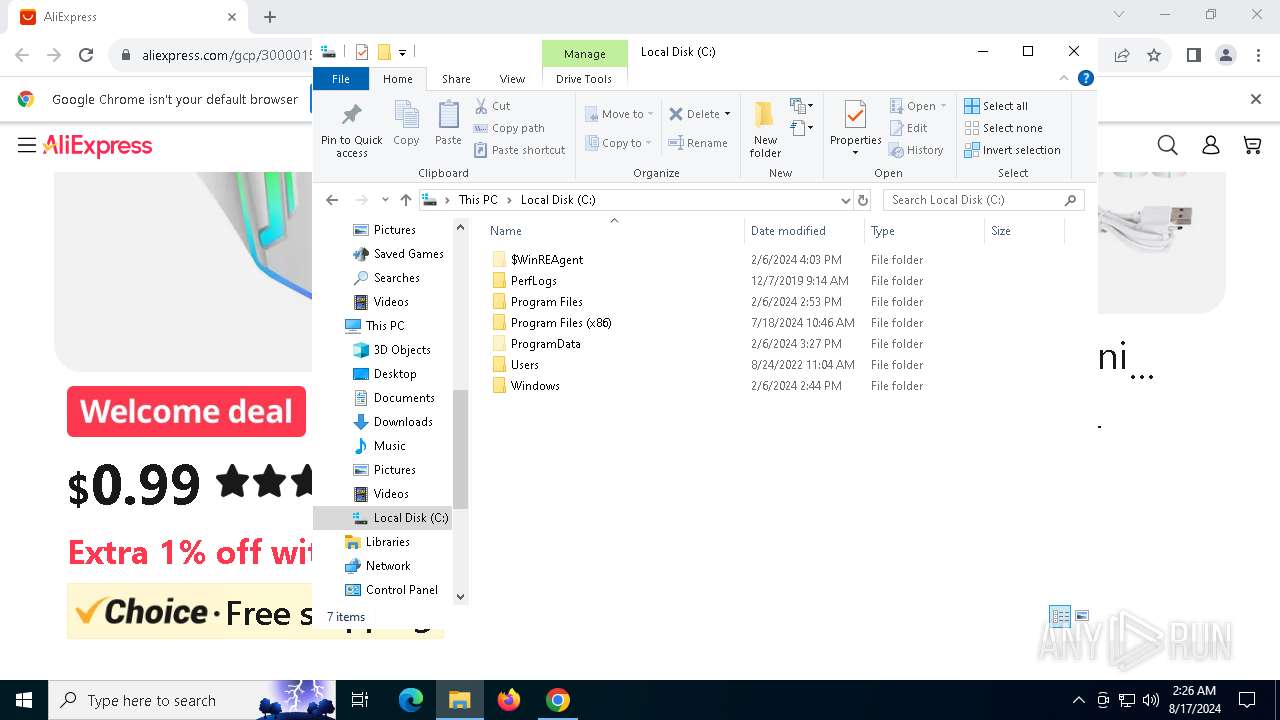Open AliExpress shopping cart icon
This screenshot has width=1280, height=720.
pos(1252,146)
